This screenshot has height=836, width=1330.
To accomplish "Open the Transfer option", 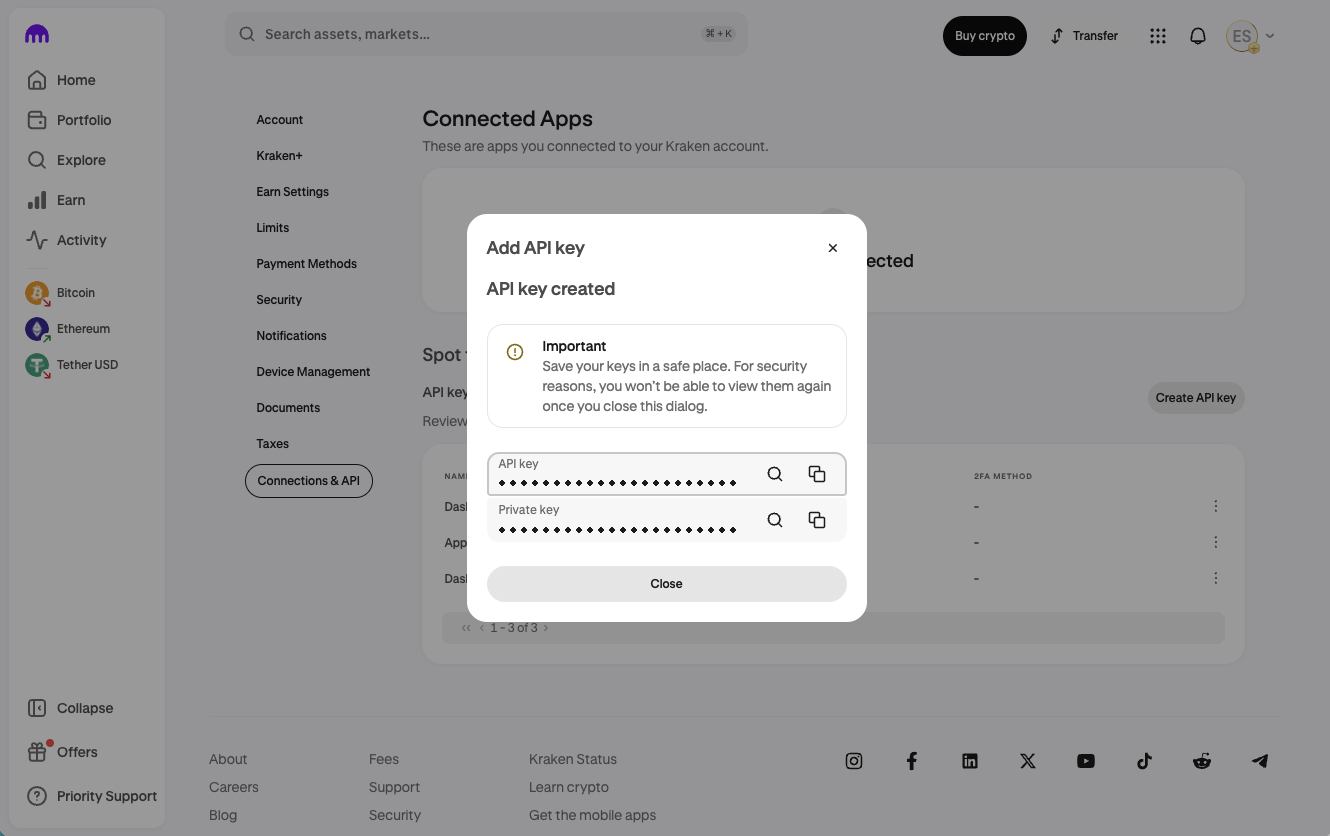I will click(x=1084, y=36).
